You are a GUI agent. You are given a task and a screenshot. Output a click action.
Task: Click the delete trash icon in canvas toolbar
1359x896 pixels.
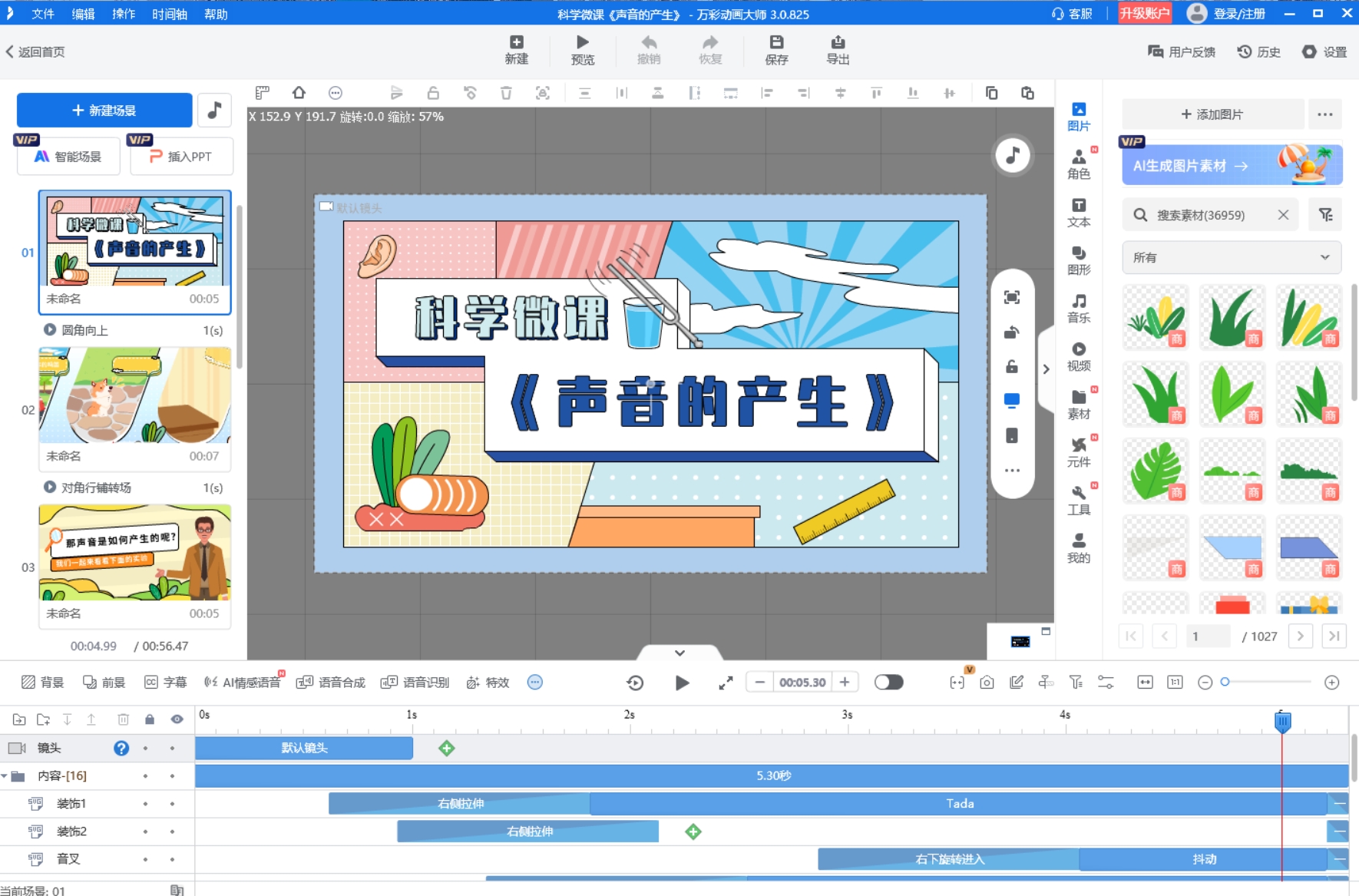pos(506,93)
